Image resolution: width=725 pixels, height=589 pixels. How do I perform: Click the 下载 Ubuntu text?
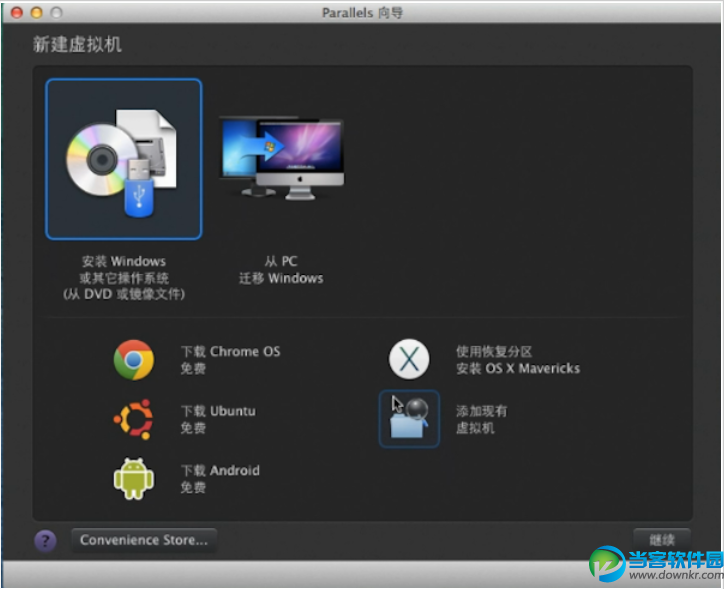click(218, 411)
